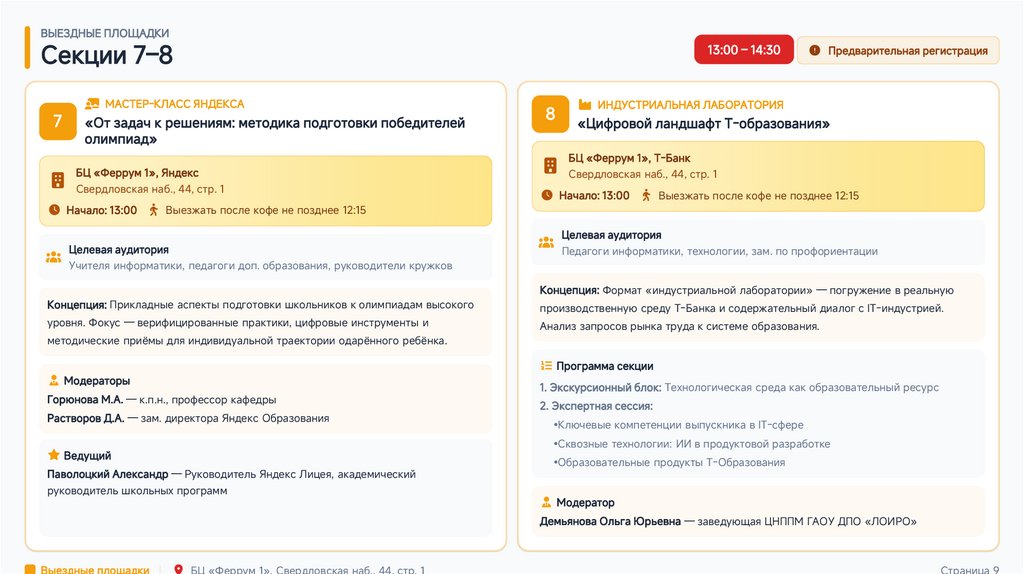Click the МАСТЕР-КЛАСС ЯНДЕКСА label
This screenshot has width=1024, height=574.
pos(174,104)
